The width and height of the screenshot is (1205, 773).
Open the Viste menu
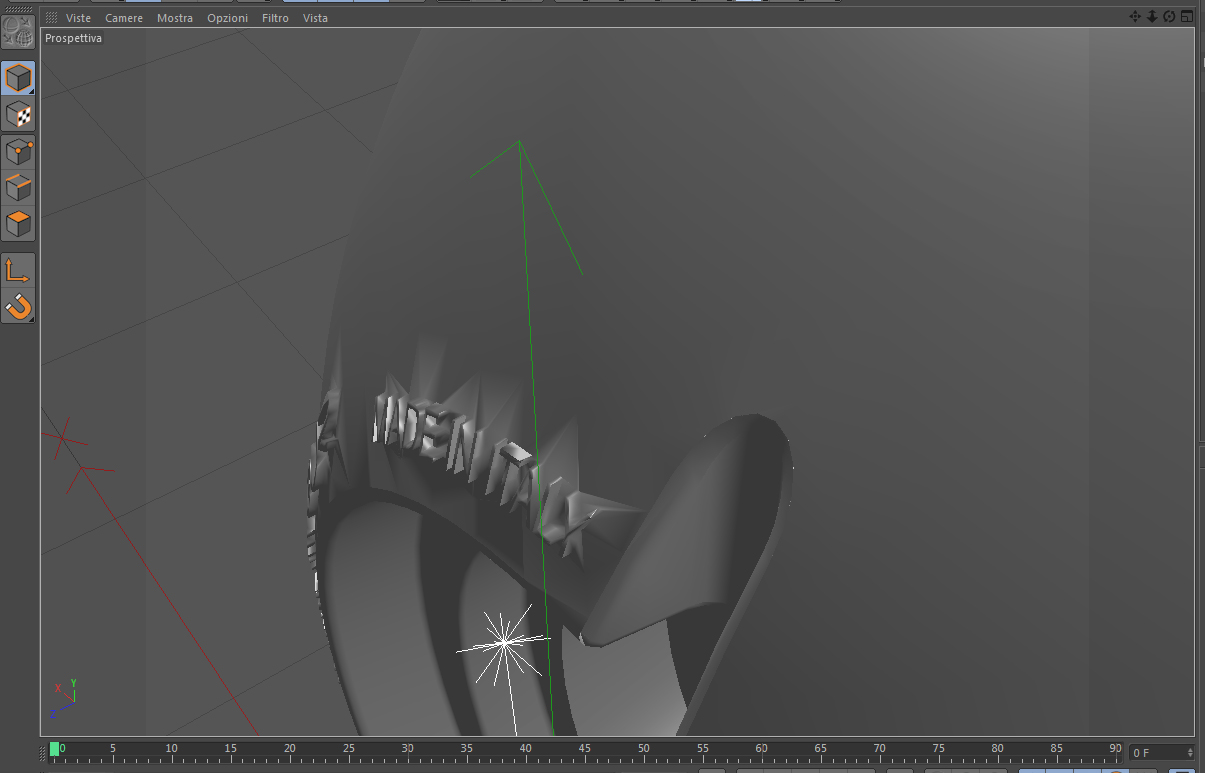[x=78, y=18]
